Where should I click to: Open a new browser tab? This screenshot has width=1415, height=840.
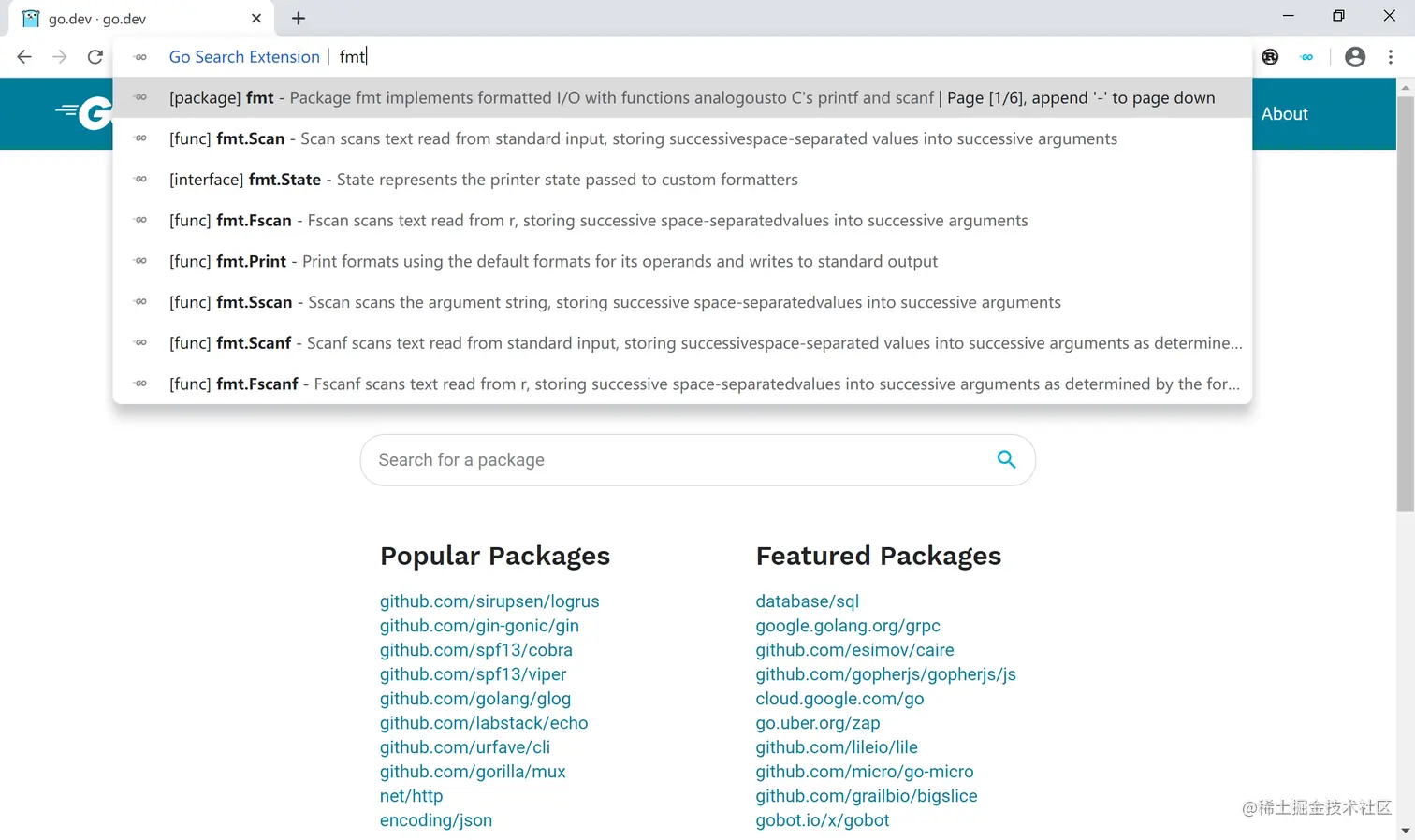click(299, 19)
